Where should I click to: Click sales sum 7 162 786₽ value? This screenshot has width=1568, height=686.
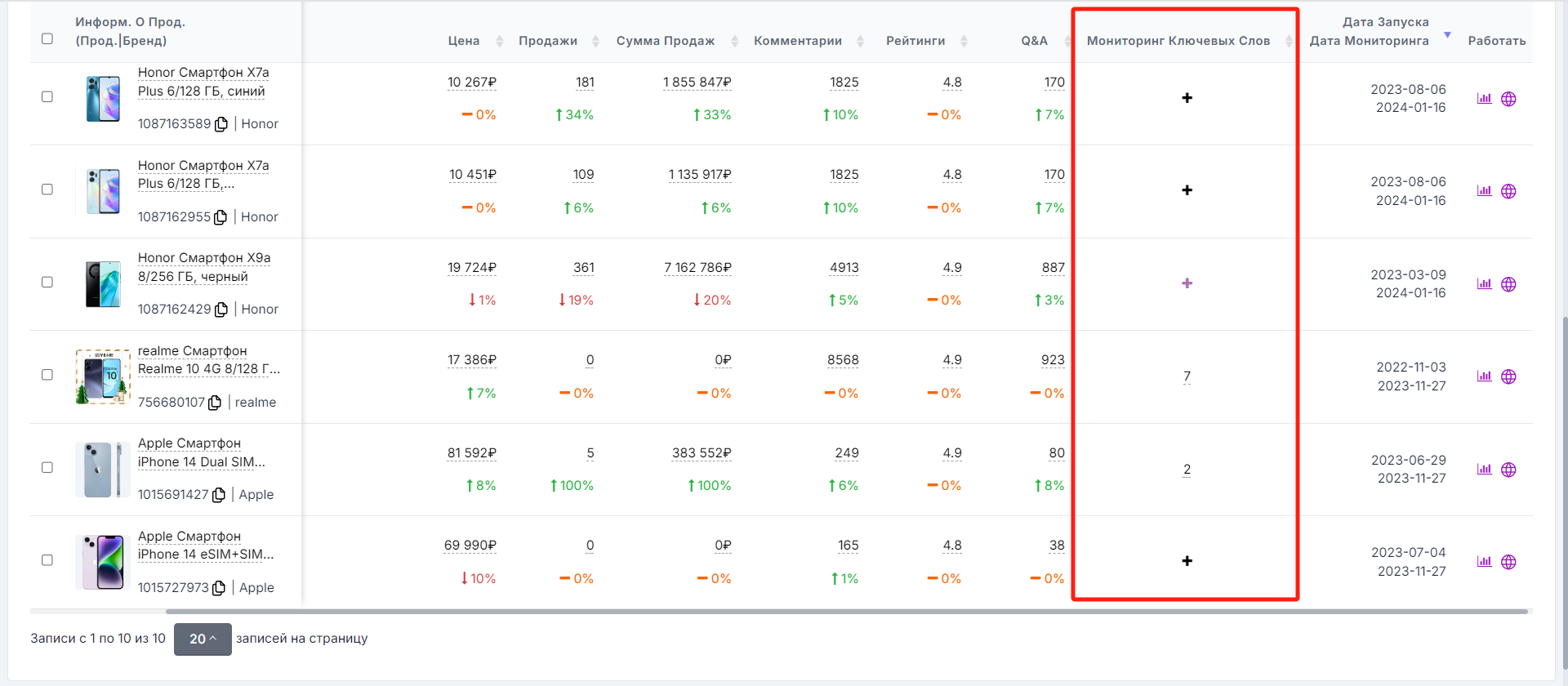697,268
